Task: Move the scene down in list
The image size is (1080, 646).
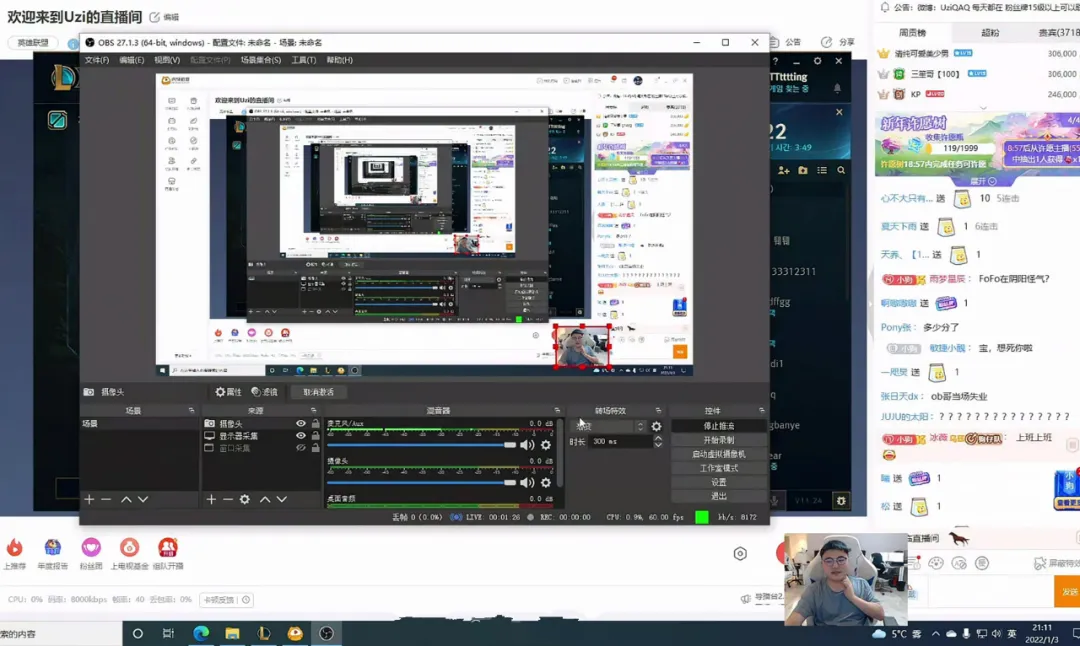Action: [x=143, y=499]
